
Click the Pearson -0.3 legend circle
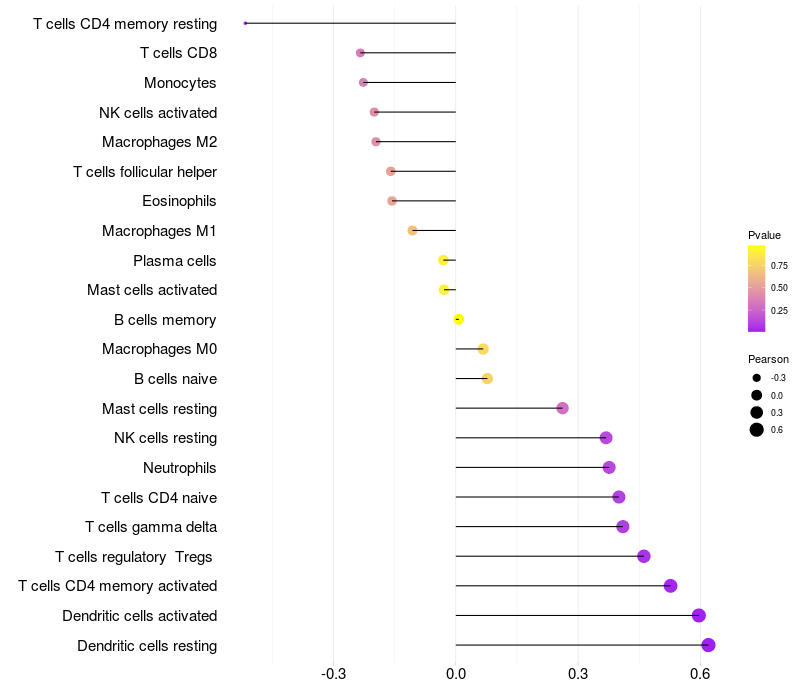pos(757,378)
